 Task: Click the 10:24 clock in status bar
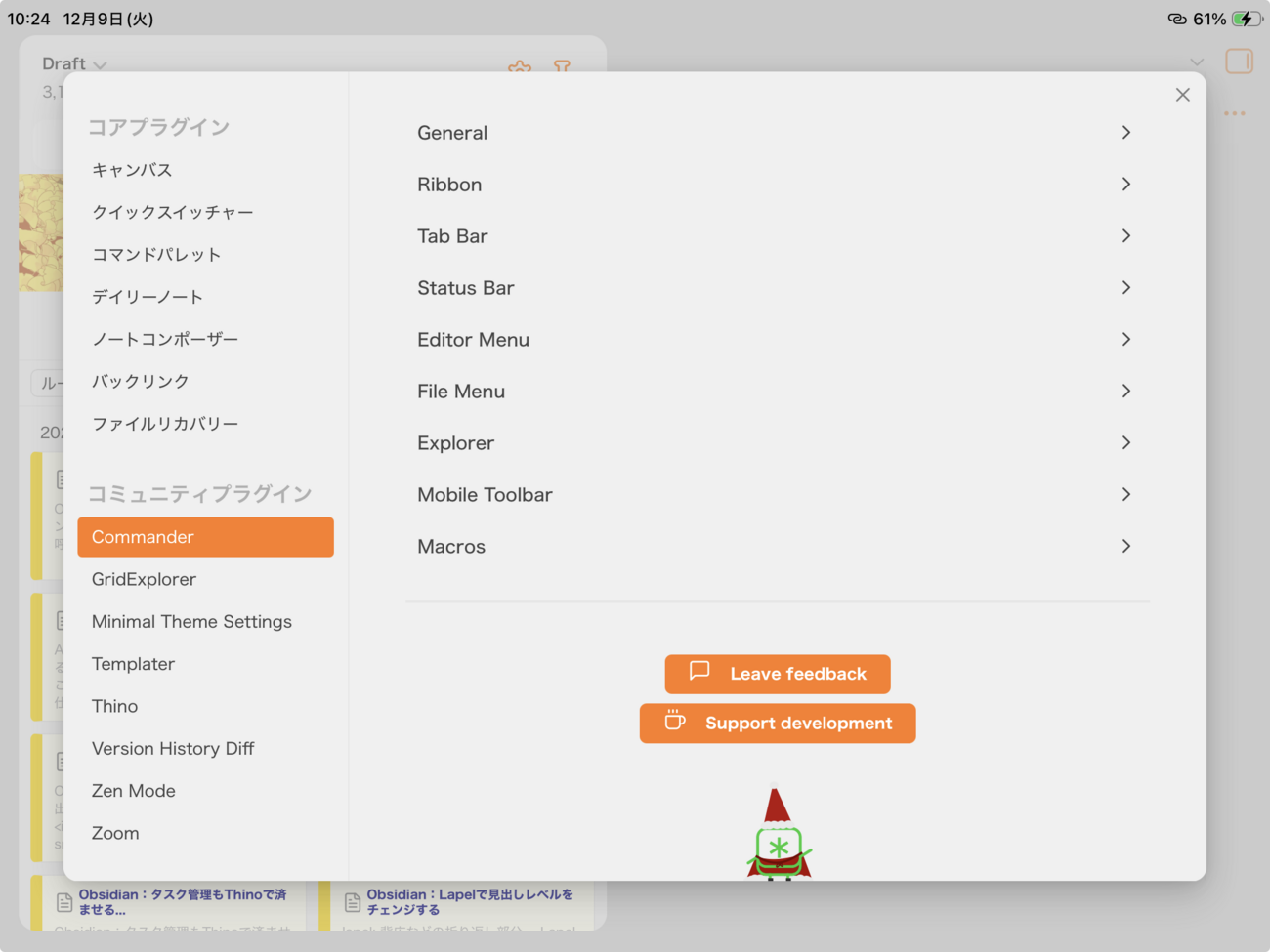(28, 19)
